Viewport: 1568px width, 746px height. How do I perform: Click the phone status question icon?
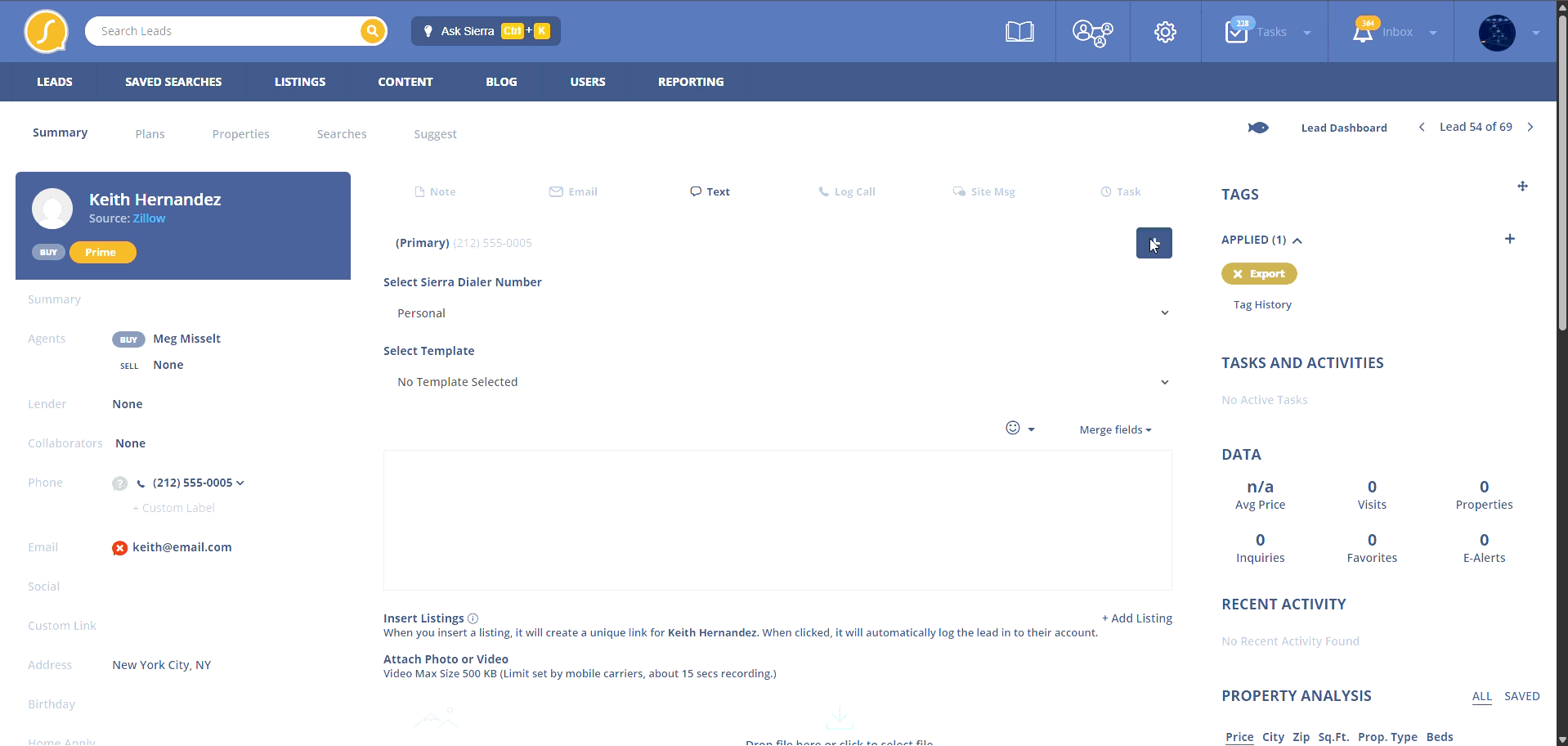pyautogui.click(x=120, y=483)
